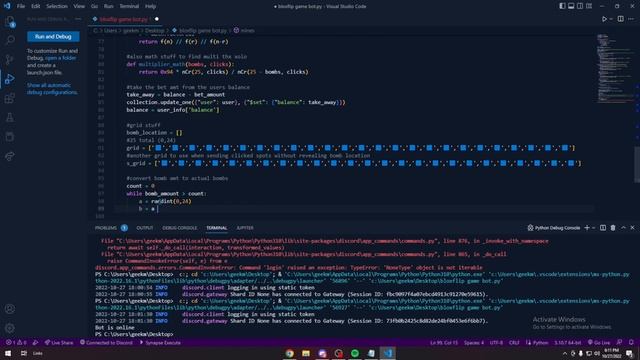Add a new terminal with plus icon
The image size is (640, 360).
(x=587, y=228)
